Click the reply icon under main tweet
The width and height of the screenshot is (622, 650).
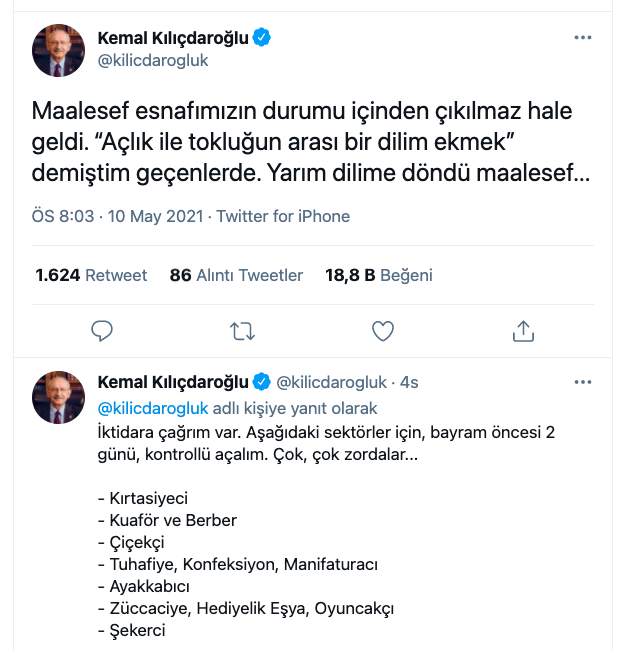102,329
